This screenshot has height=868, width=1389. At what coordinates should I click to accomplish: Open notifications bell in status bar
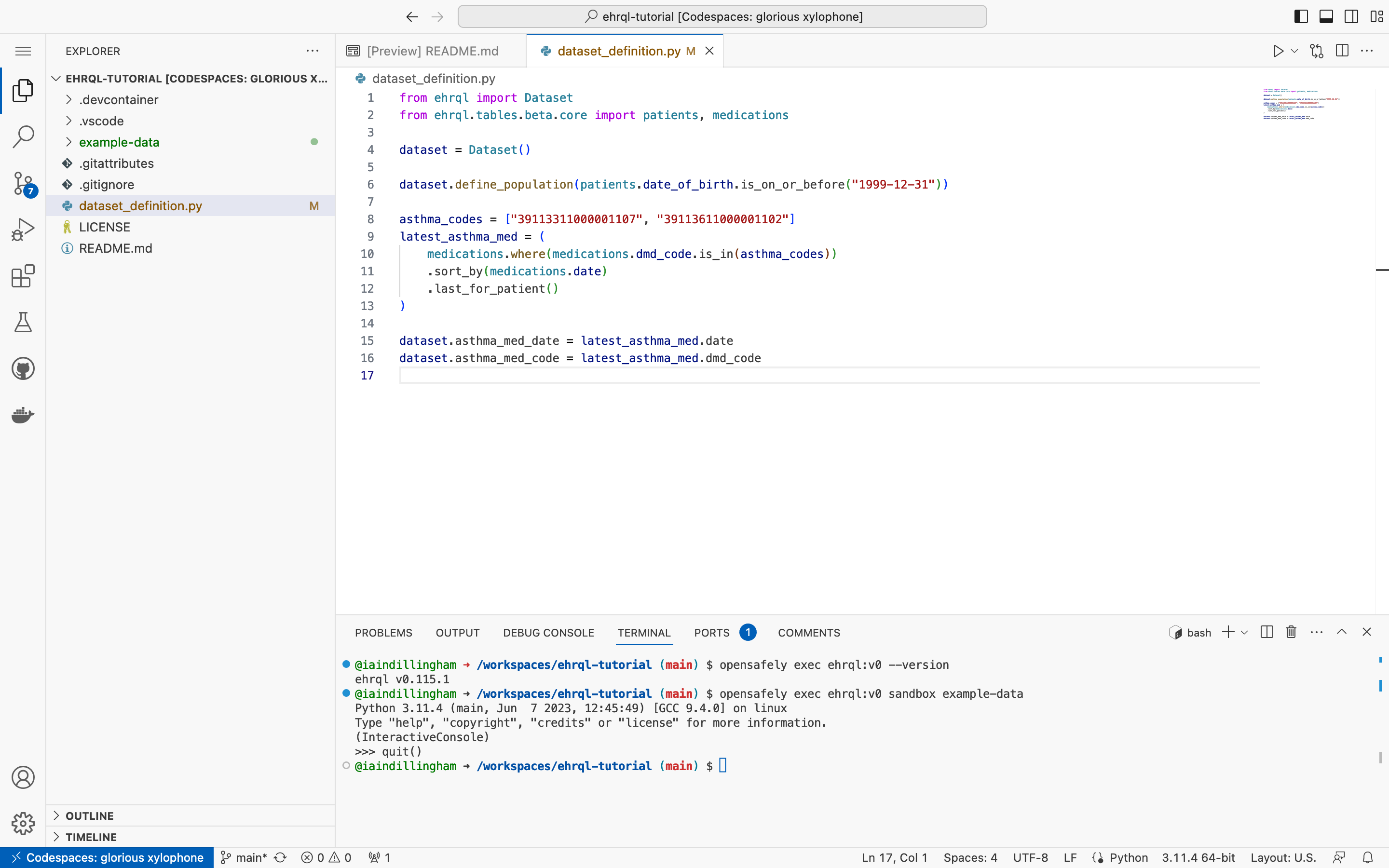click(1368, 858)
